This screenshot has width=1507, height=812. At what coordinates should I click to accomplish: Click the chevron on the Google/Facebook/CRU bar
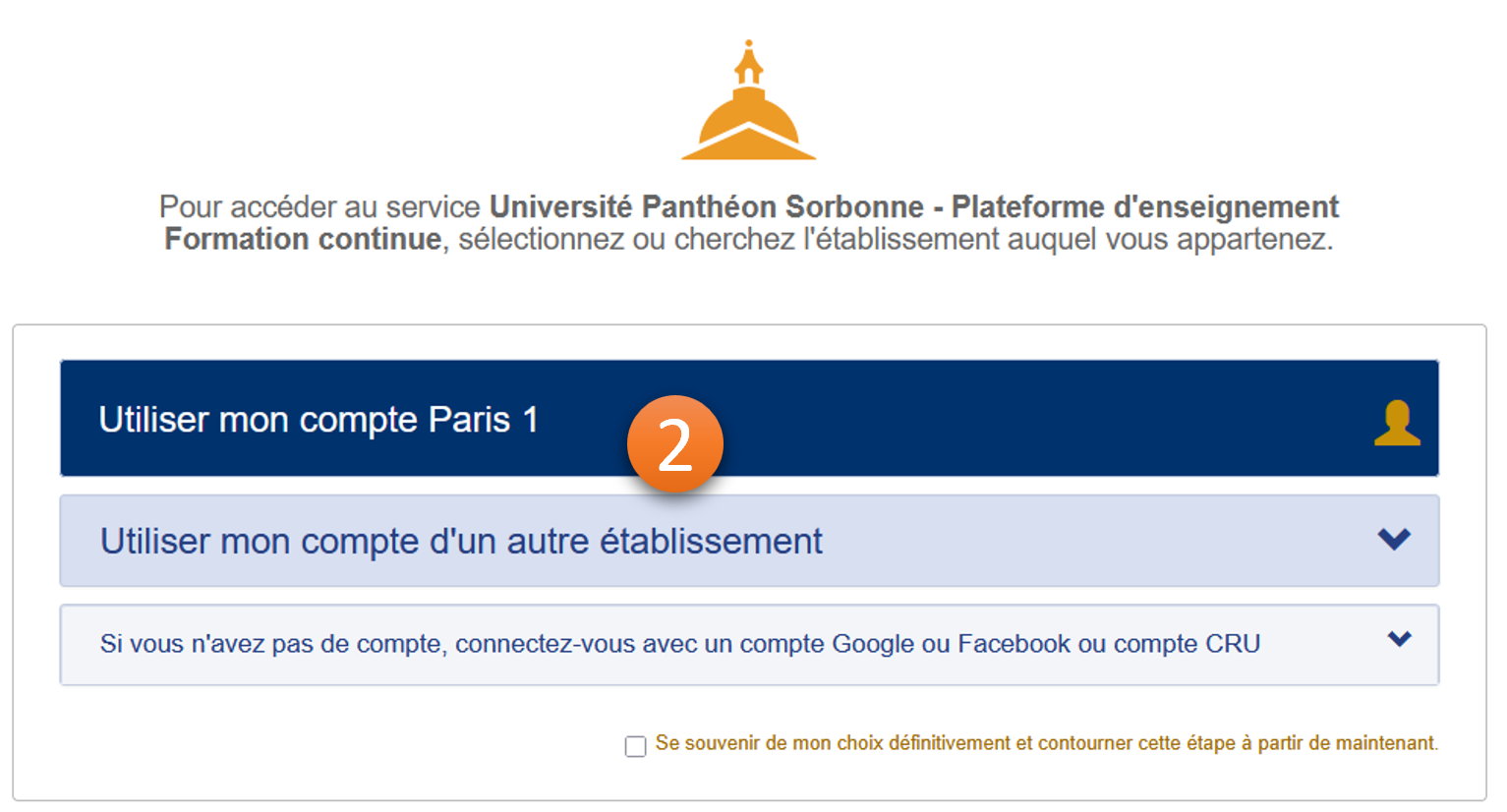(x=1400, y=637)
